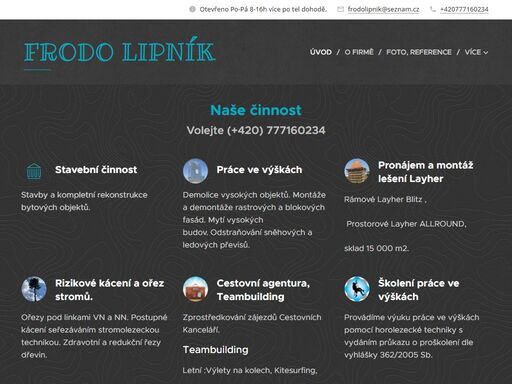Open the tree-cutting round image
The width and height of the screenshot is (512, 384).
(x=34, y=289)
